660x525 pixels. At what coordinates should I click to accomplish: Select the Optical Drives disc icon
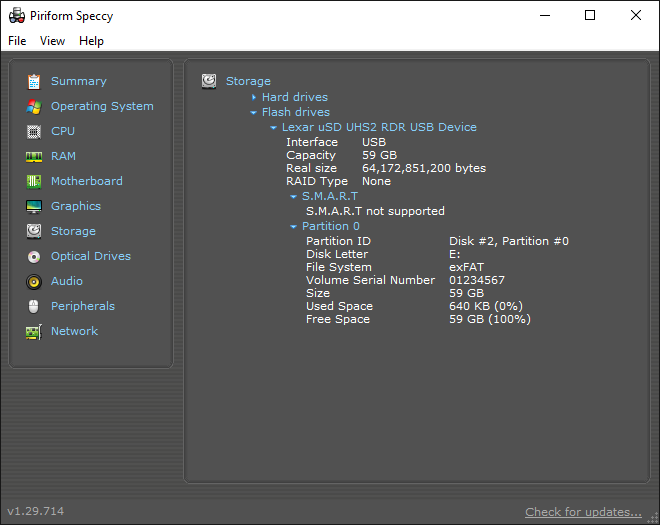(34, 256)
